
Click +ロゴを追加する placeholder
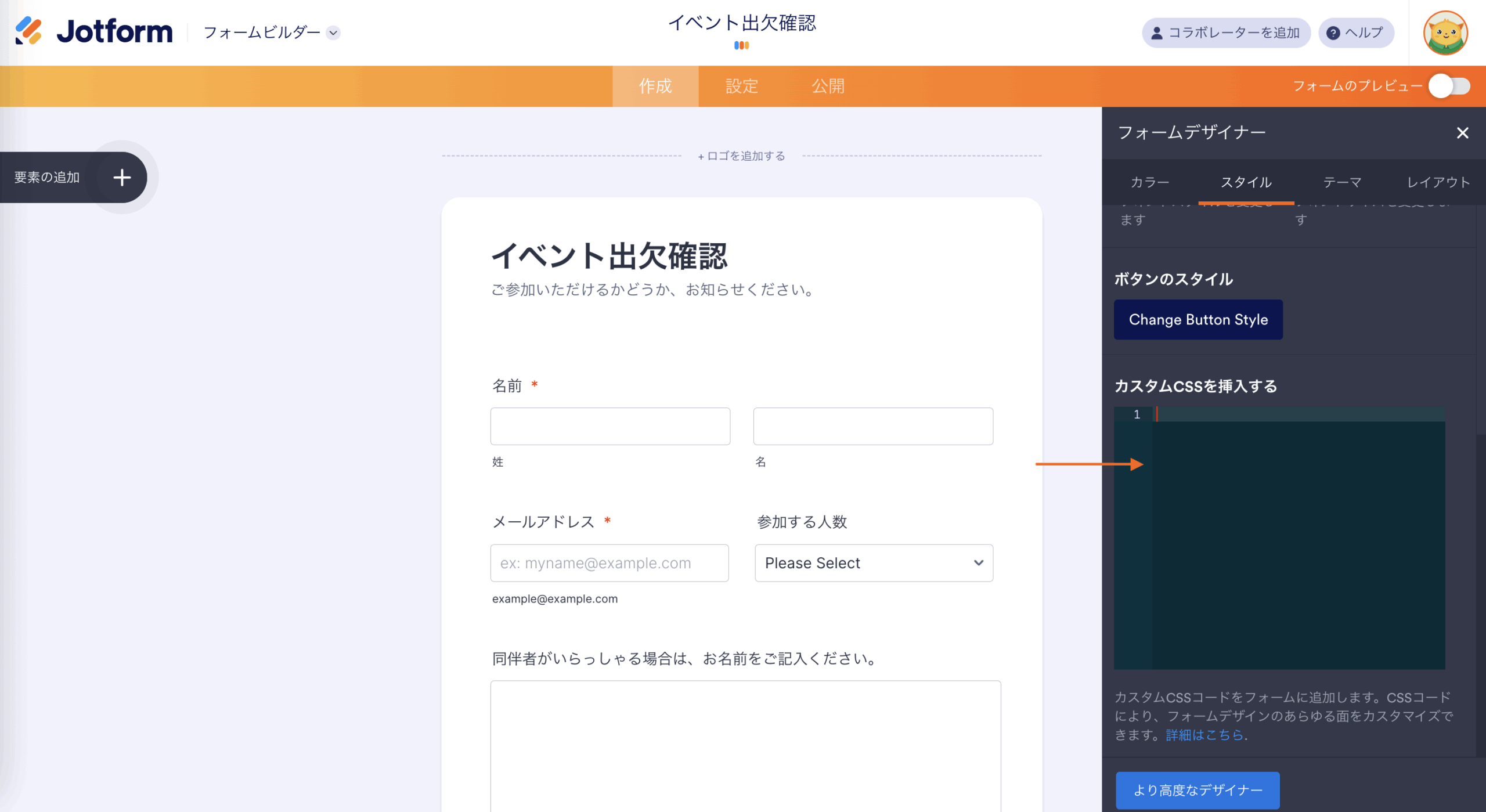point(741,156)
